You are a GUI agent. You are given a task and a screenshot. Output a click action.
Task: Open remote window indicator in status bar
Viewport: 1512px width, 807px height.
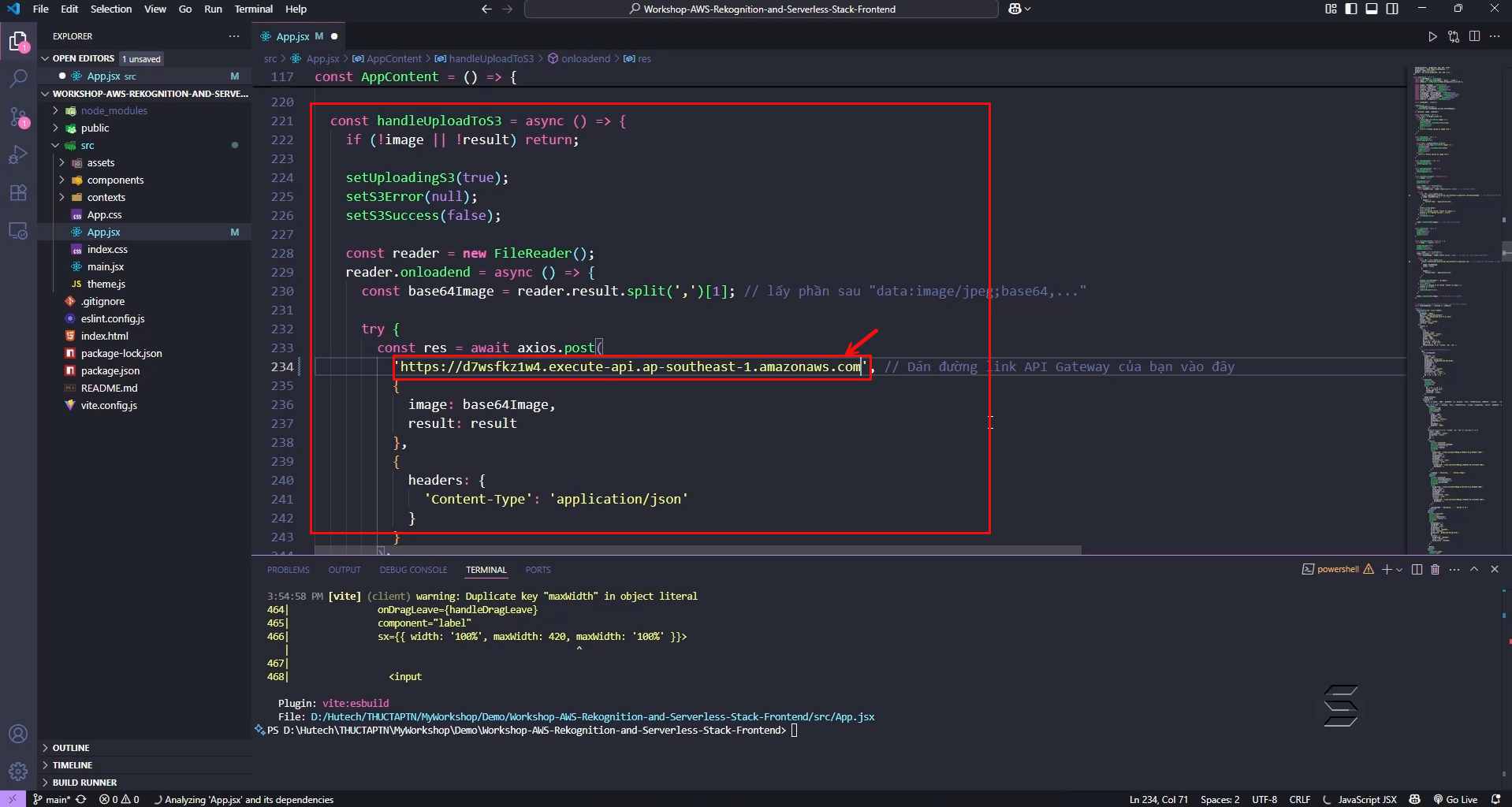[13, 799]
